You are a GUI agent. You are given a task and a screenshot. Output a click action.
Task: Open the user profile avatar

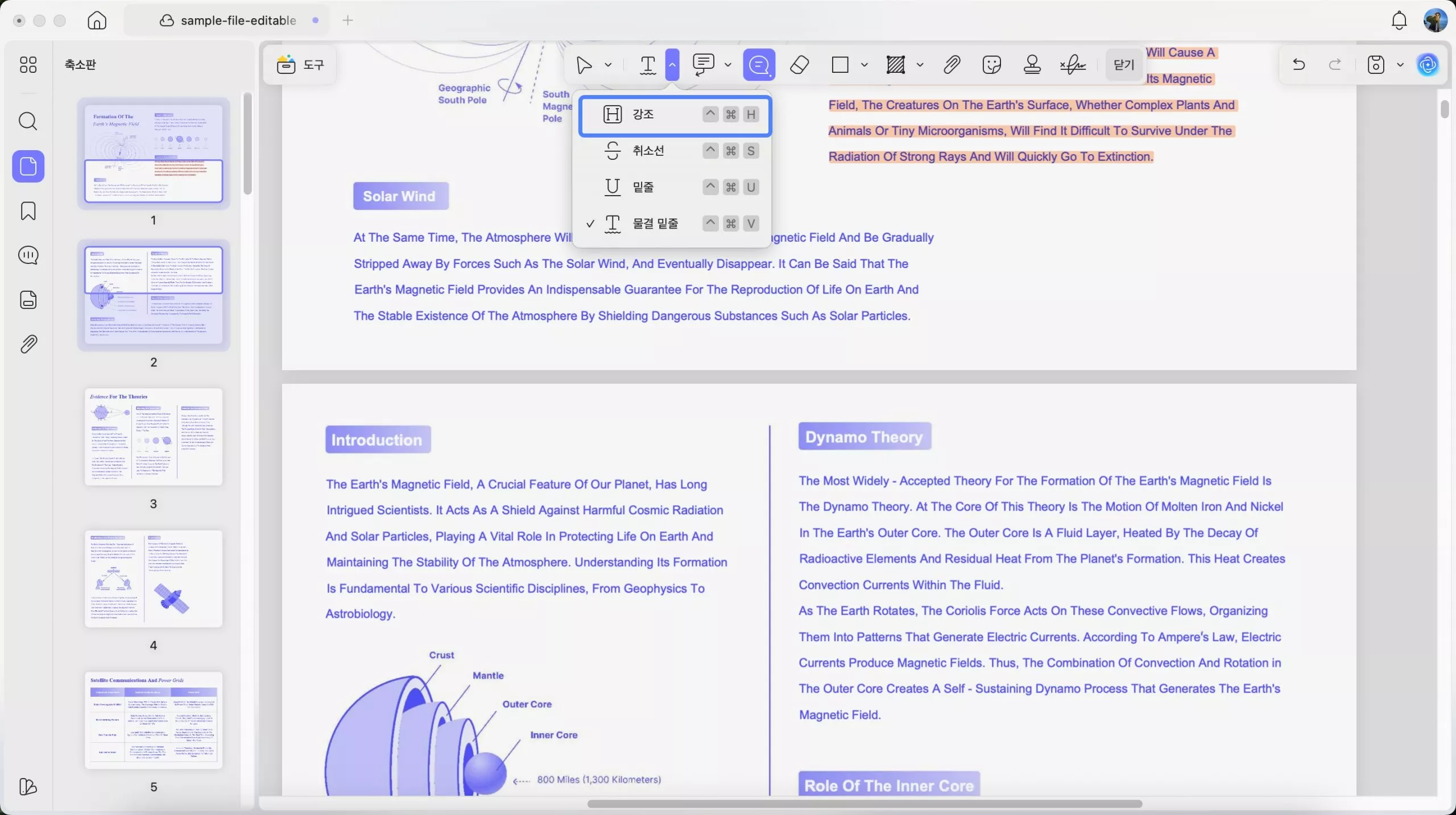(x=1435, y=20)
